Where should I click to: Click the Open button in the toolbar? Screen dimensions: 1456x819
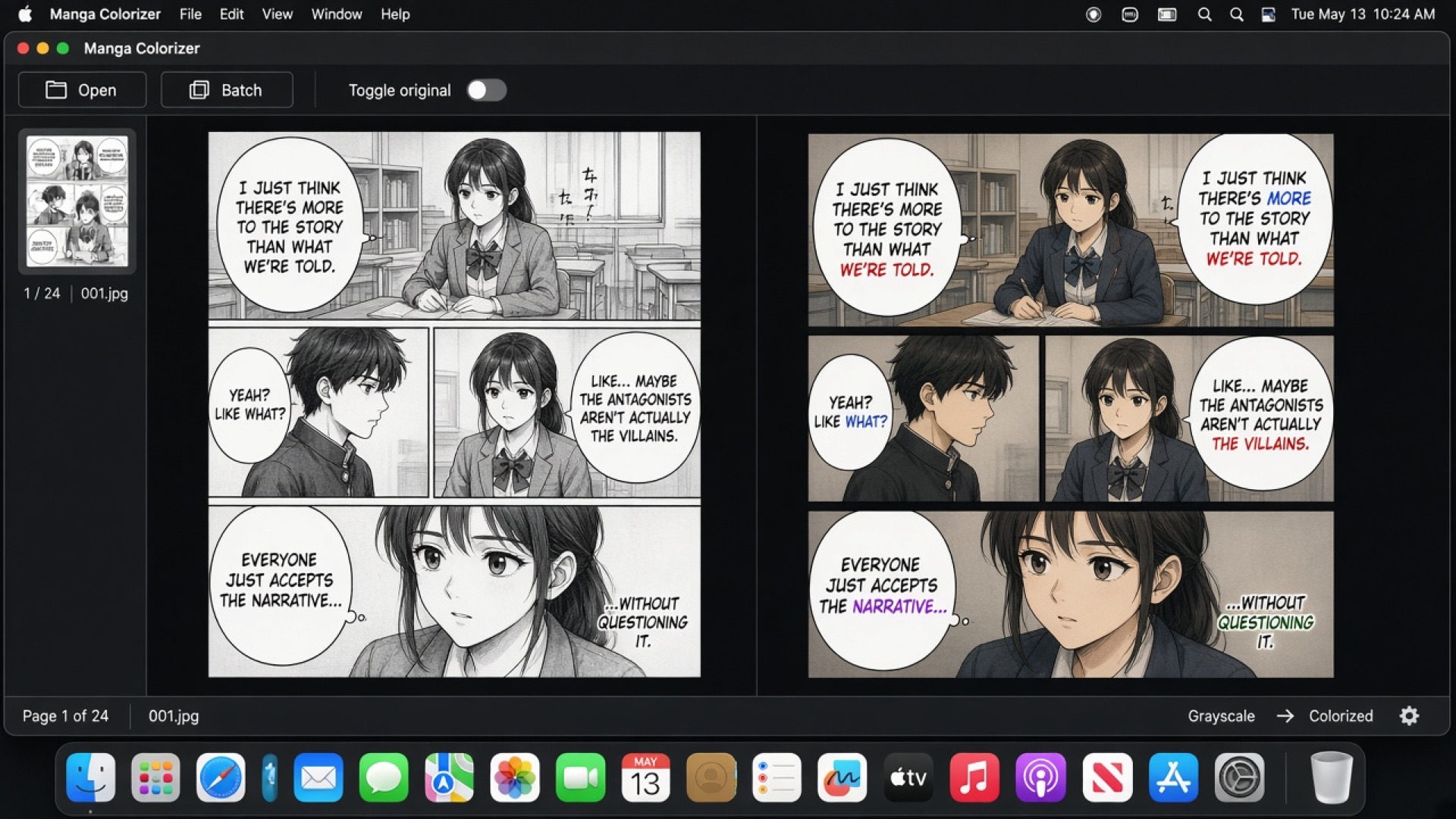click(82, 90)
